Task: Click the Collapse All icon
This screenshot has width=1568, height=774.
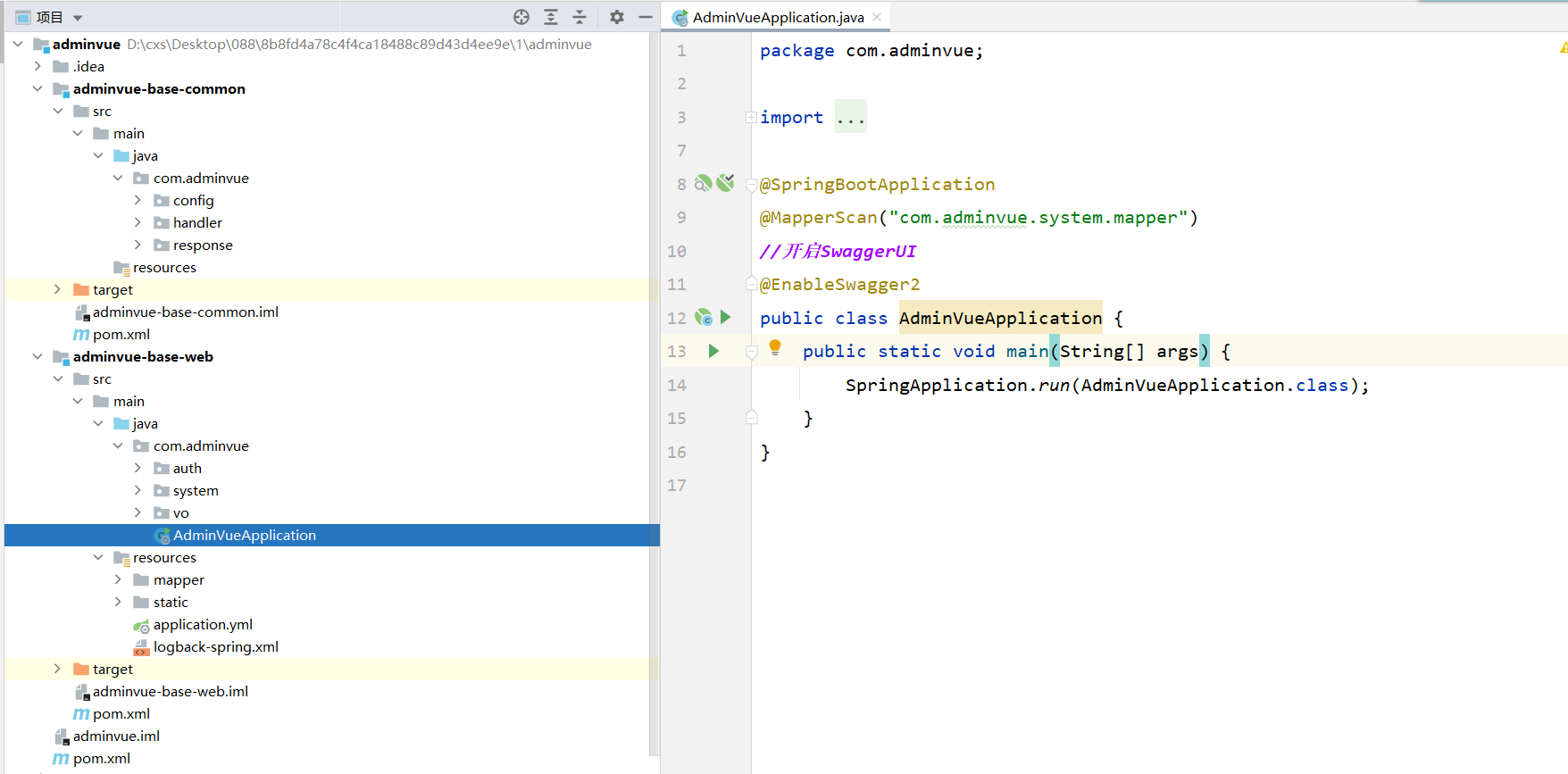Action: (580, 17)
